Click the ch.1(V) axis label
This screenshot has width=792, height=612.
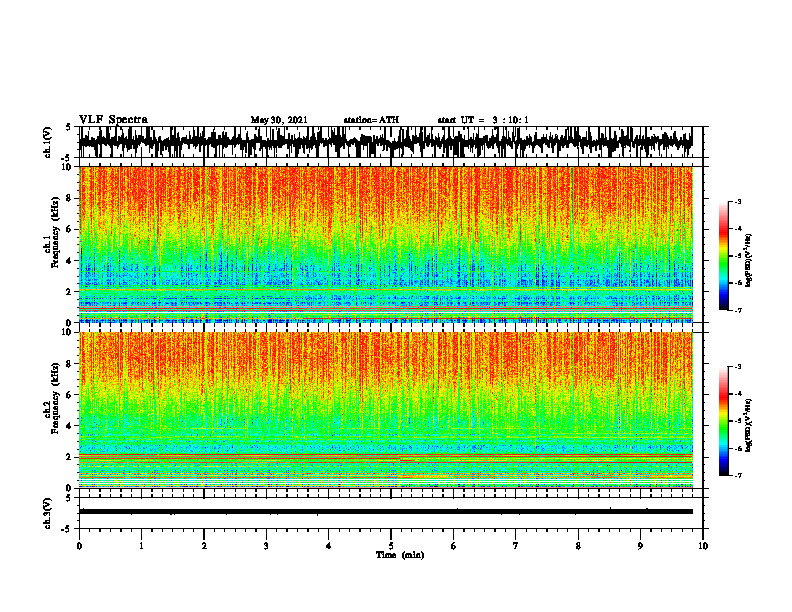click(x=48, y=142)
